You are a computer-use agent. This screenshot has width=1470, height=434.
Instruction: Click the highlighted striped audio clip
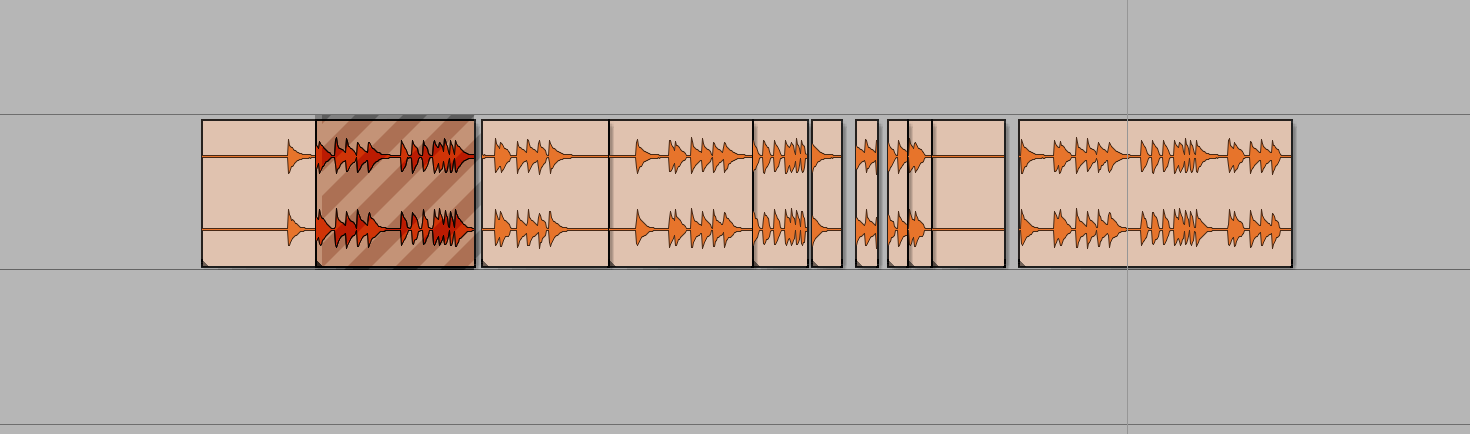coord(395,193)
